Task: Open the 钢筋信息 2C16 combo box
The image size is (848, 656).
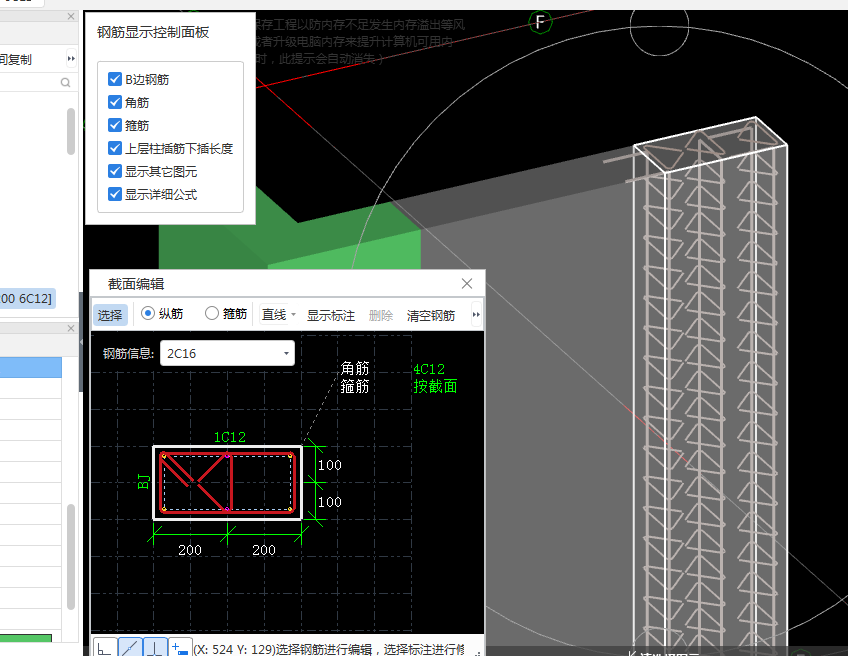Action: click(228, 353)
